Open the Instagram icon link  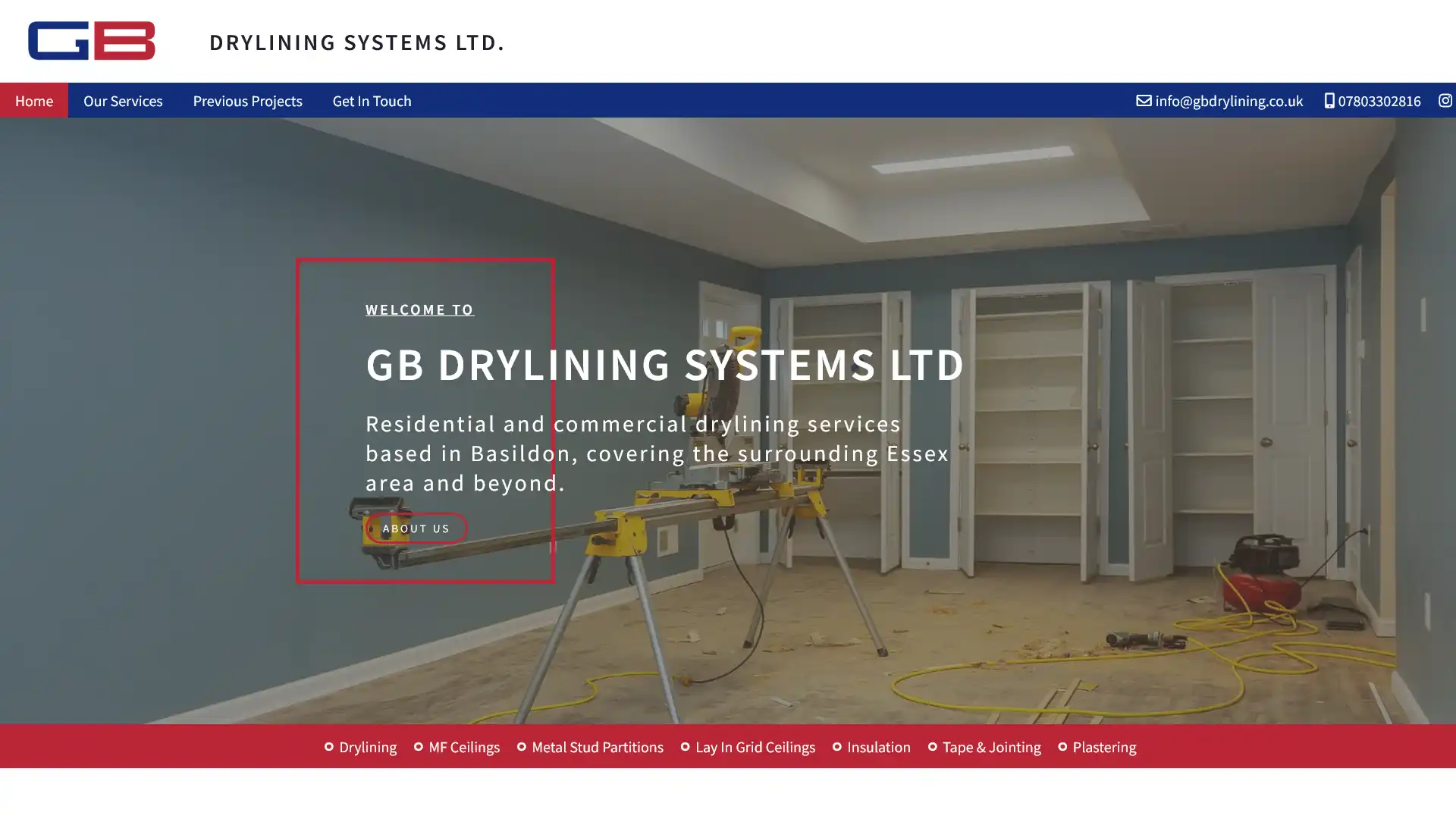coord(1445,100)
